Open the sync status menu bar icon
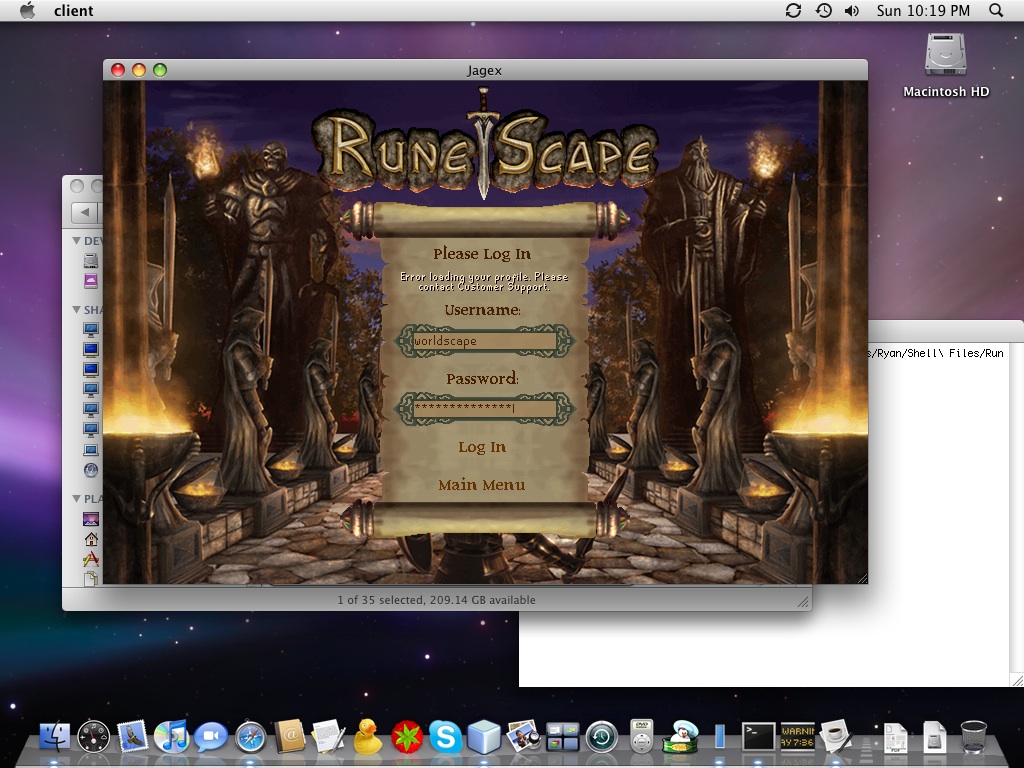Viewport: 1024px width, 768px height. [x=793, y=10]
